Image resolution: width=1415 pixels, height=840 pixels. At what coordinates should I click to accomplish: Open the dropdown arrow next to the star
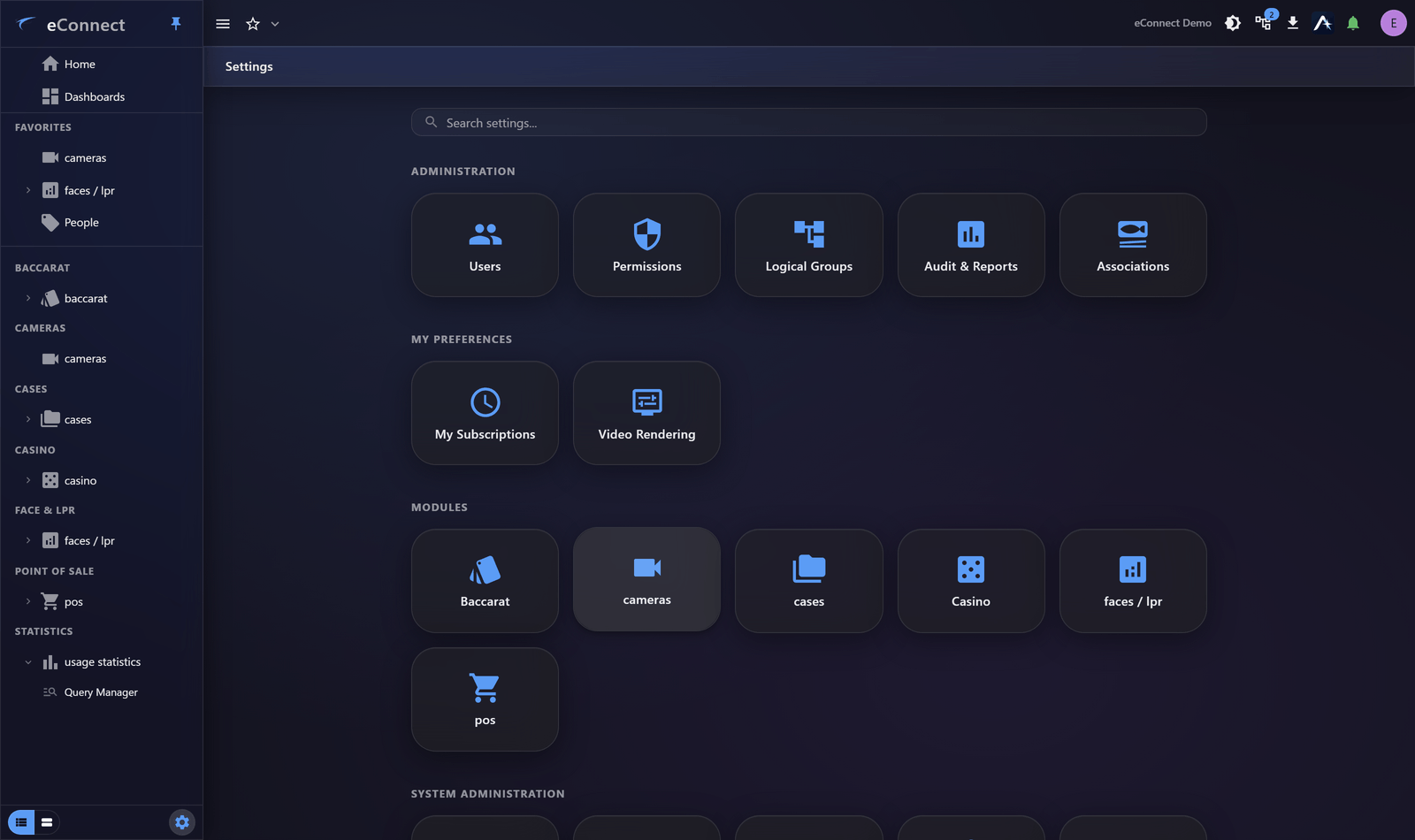275,24
